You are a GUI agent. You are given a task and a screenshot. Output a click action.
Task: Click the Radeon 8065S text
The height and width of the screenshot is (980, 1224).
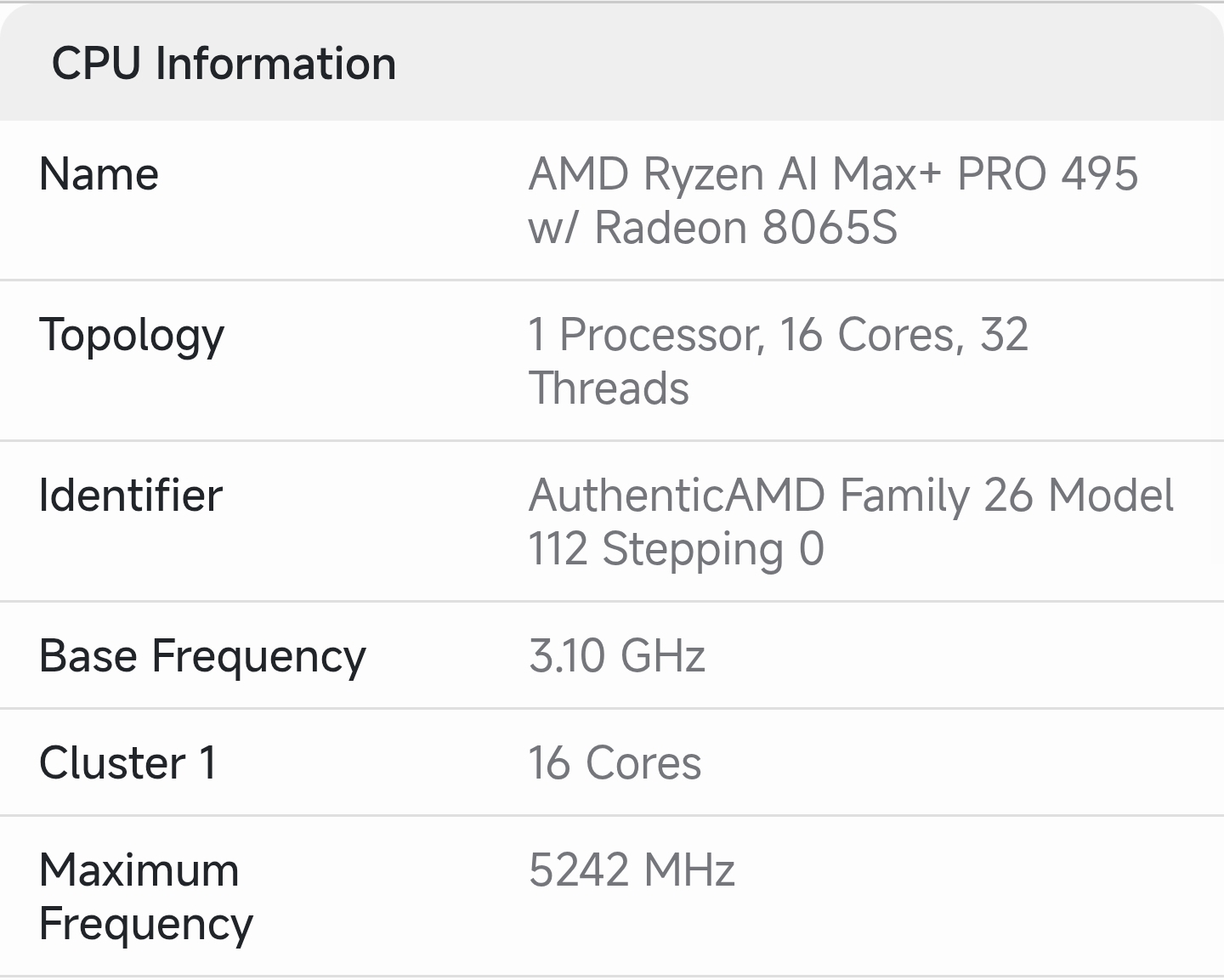[745, 228]
